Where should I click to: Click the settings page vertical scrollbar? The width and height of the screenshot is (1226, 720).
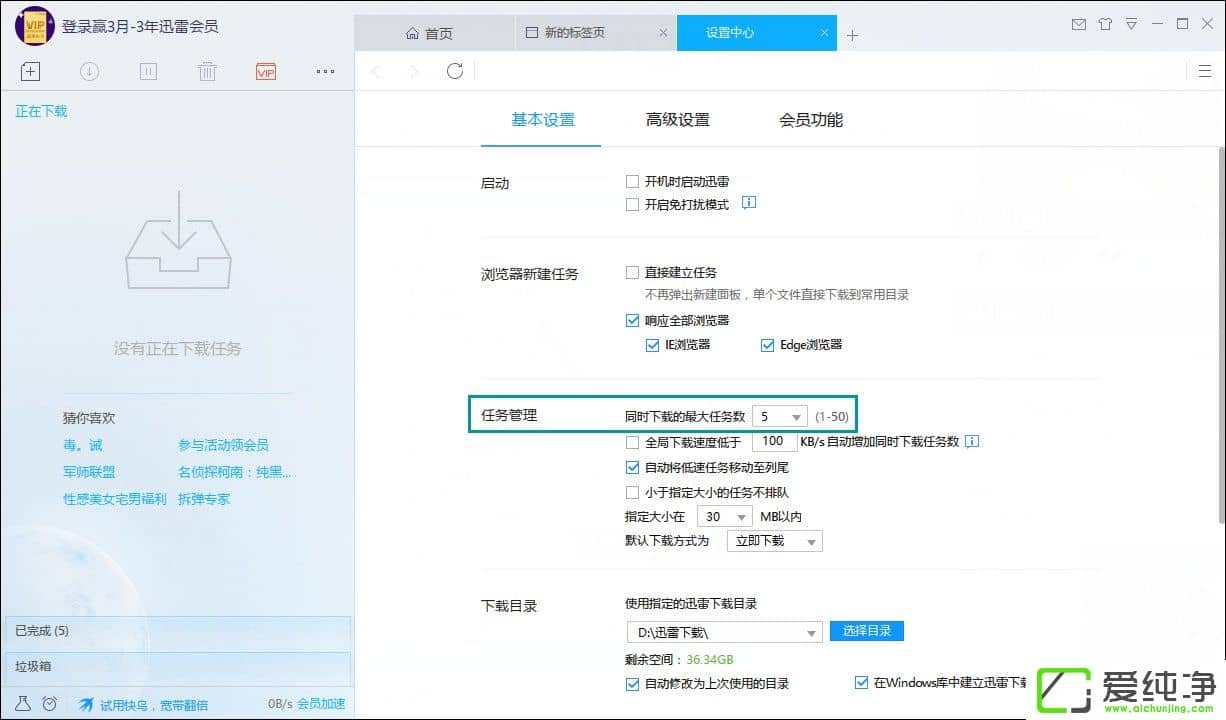click(x=1220, y=330)
